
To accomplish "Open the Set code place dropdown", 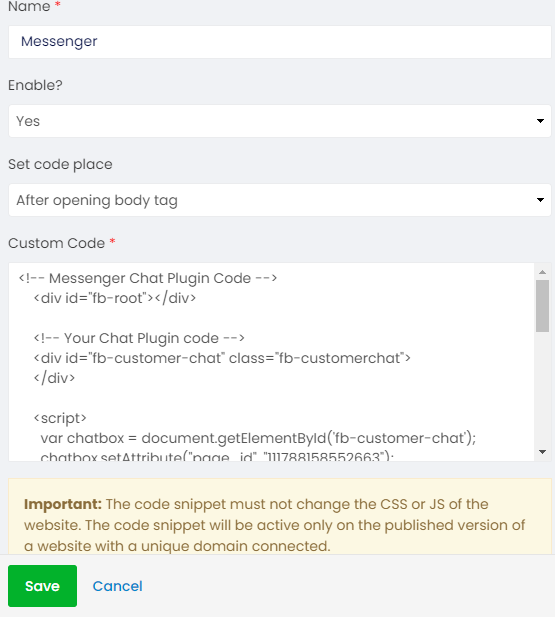I will (279, 200).
